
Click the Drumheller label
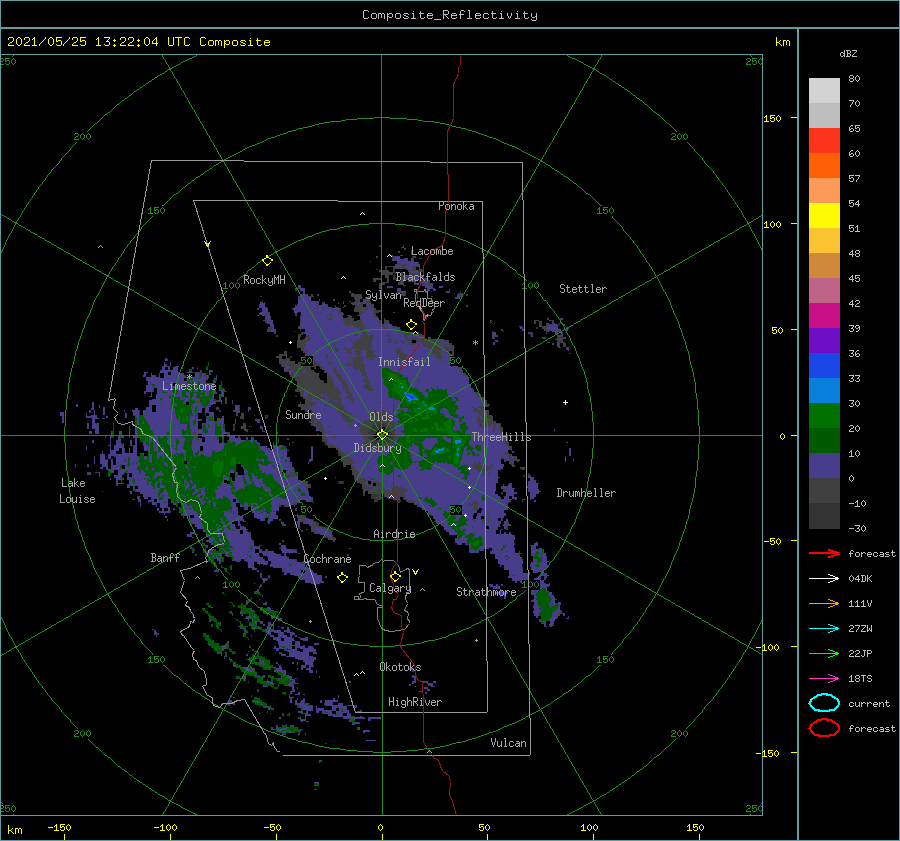[585, 493]
